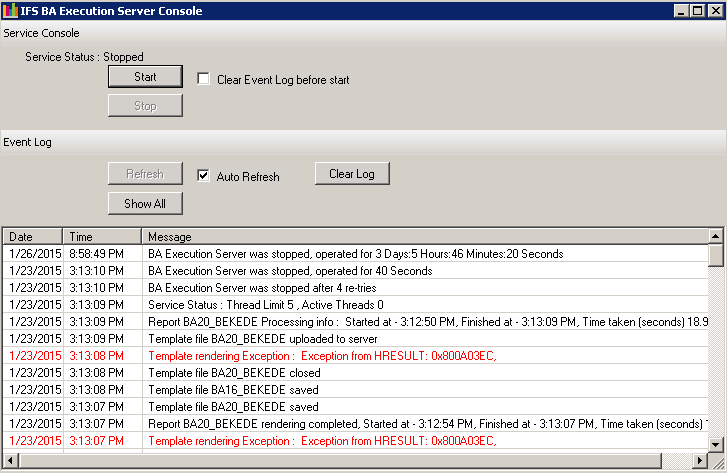
Task: Click the Message column header
Action: (x=425, y=236)
